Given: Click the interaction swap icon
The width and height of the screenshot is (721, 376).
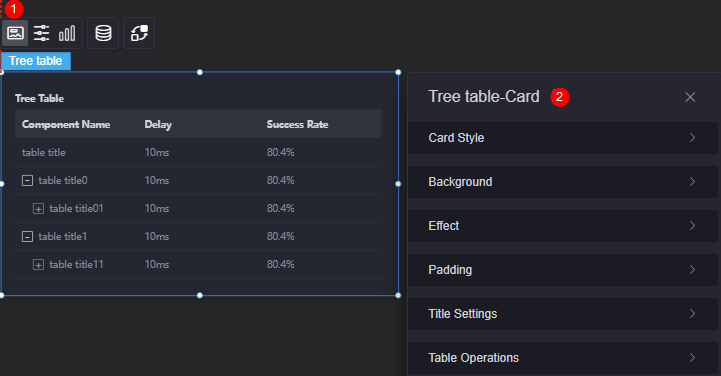Looking at the screenshot, I should 139,33.
